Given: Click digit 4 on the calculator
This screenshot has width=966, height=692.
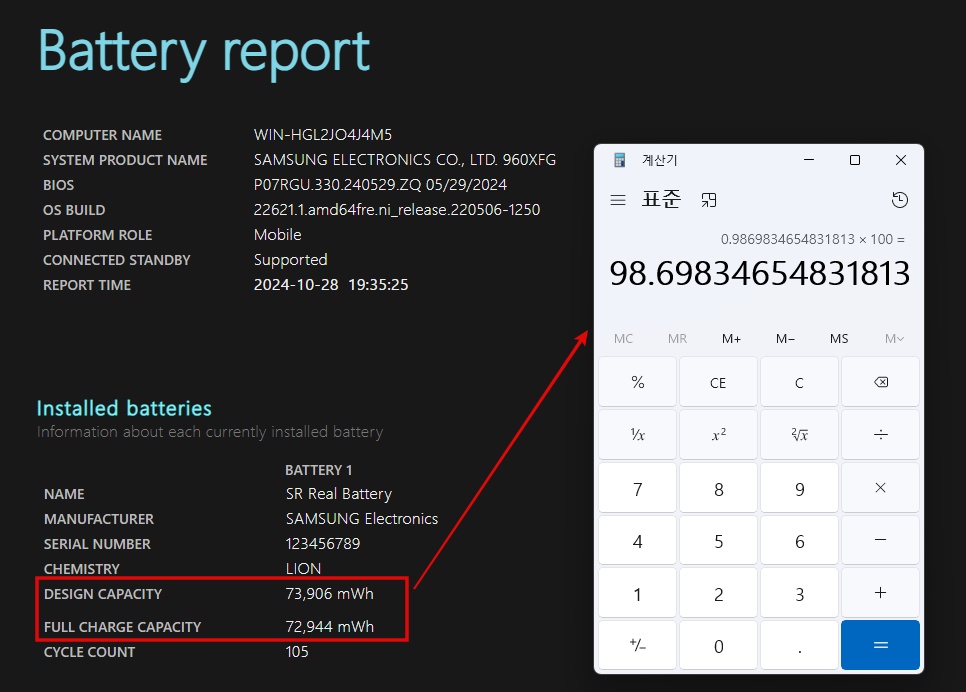Looking at the screenshot, I should [x=638, y=540].
